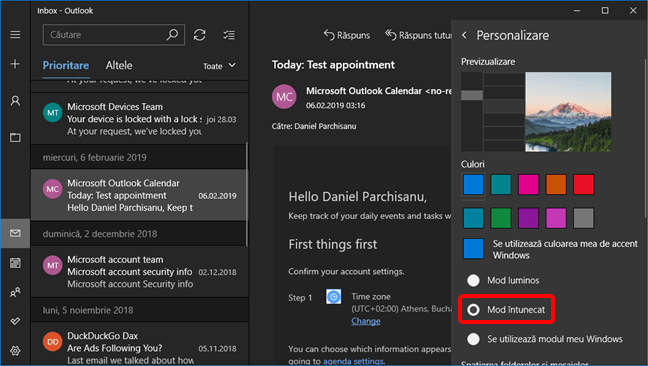Click the duminică, 2 decembrie 2018 header
Image resolution: width=648 pixels, height=366 pixels.
[139, 234]
